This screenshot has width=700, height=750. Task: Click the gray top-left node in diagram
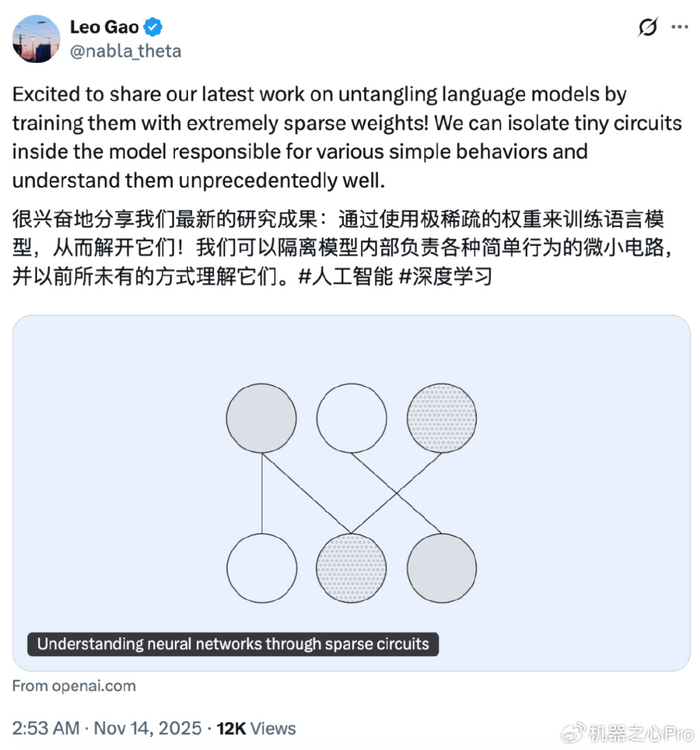pyautogui.click(x=262, y=418)
